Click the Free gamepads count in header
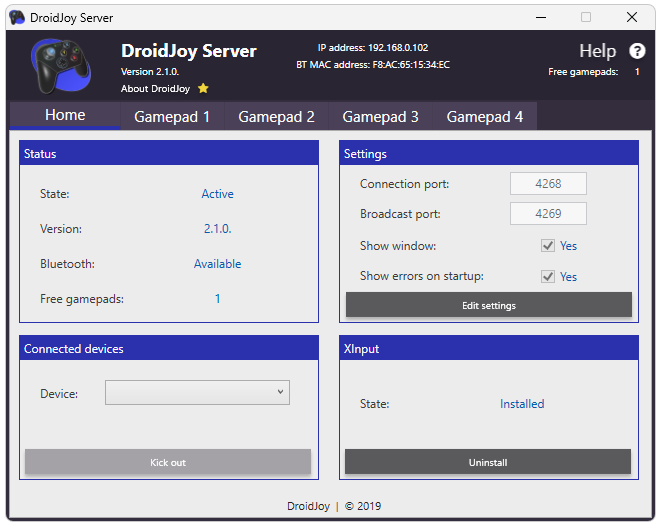This screenshot has height=523, width=658. [x=637, y=72]
